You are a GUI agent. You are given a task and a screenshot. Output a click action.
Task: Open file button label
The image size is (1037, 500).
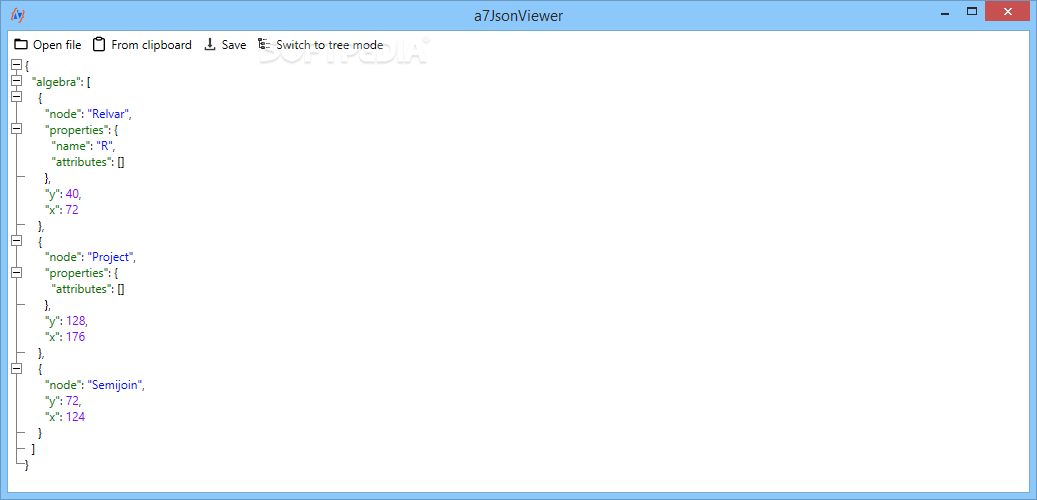57,45
